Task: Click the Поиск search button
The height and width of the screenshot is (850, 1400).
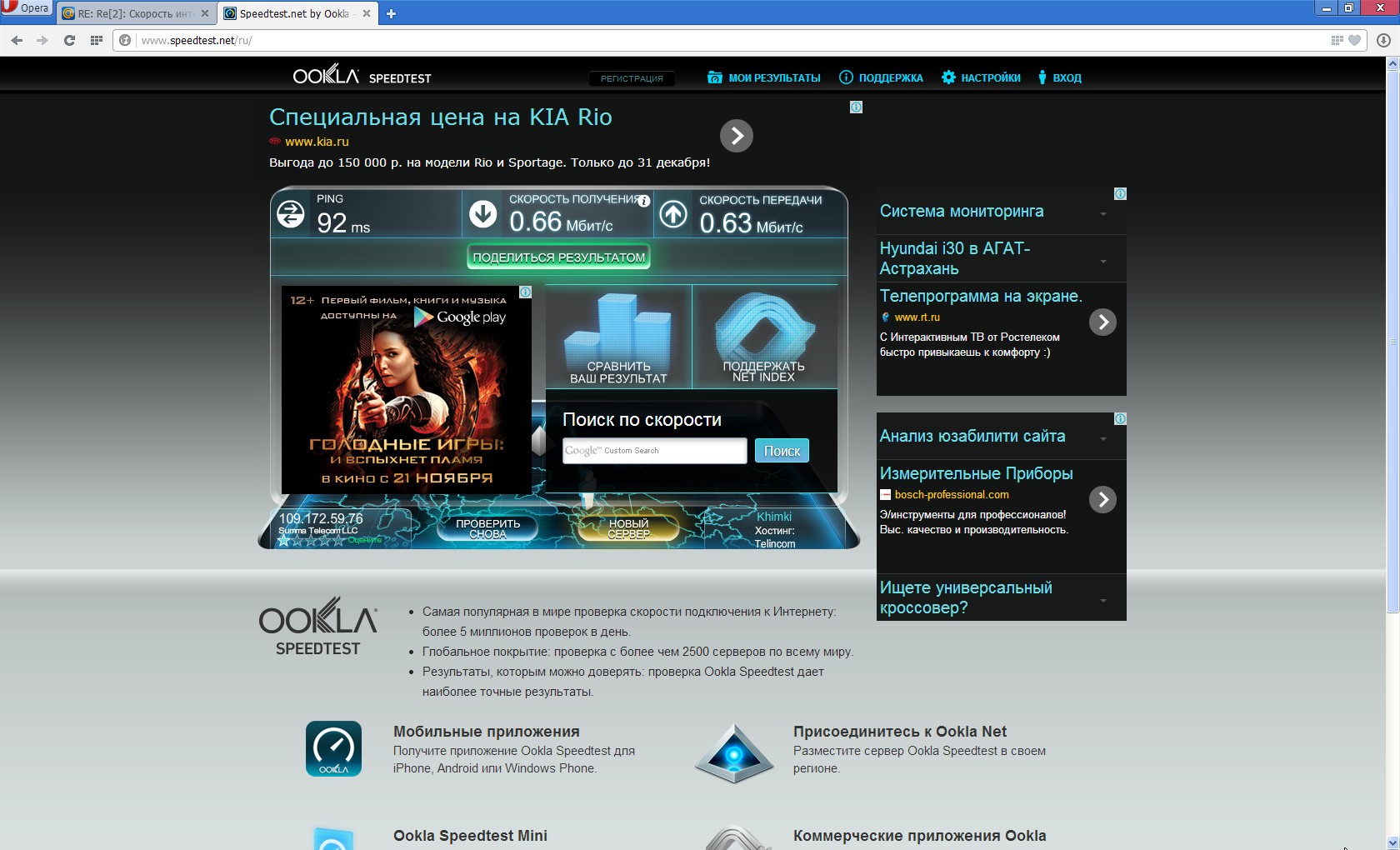Action: (782, 451)
